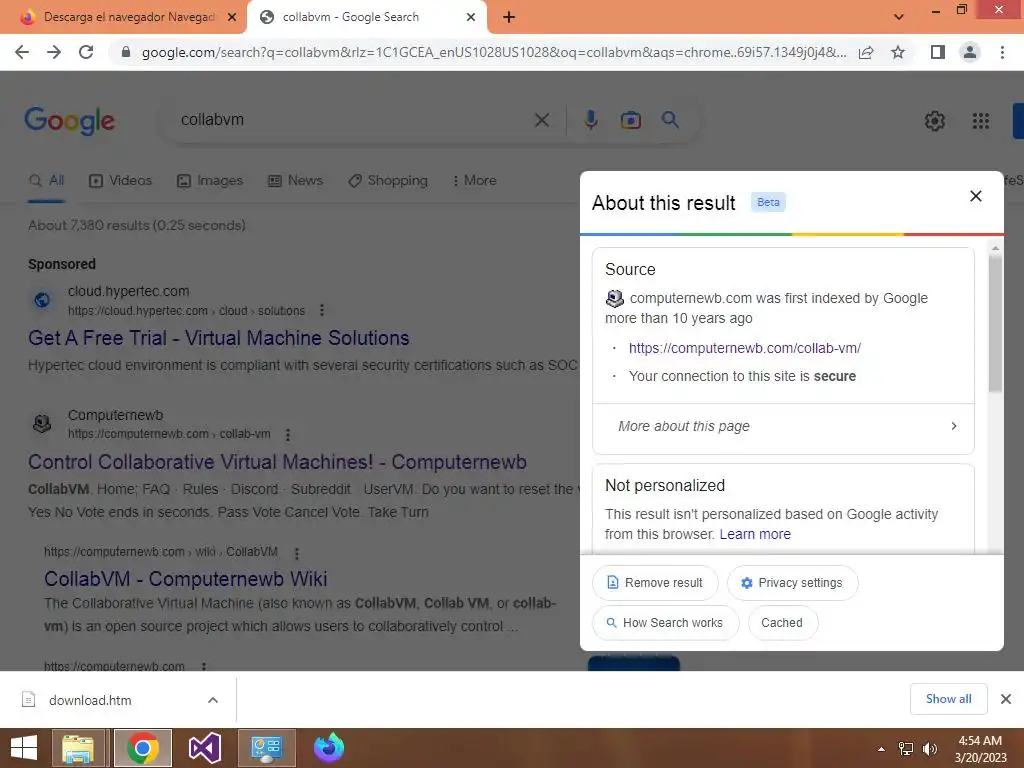Image resolution: width=1024 pixels, height=768 pixels.
Task: Clear the Google search box
Action: (x=541, y=120)
